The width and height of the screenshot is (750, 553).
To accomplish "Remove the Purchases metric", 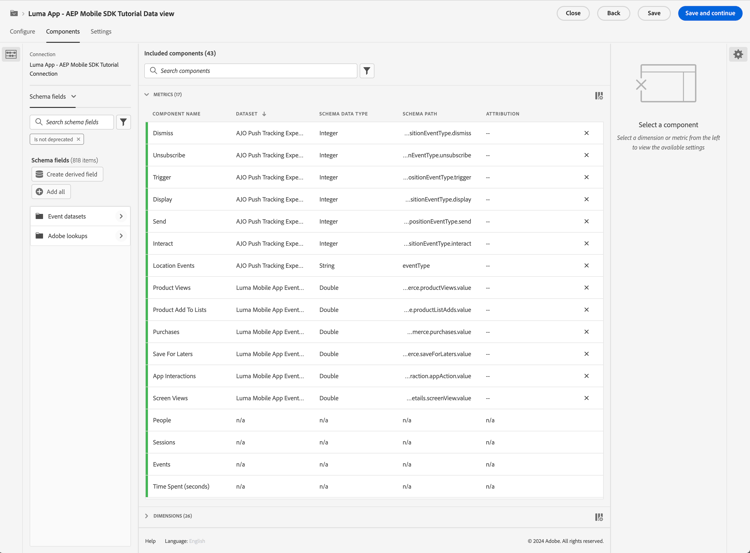I will pyautogui.click(x=586, y=332).
